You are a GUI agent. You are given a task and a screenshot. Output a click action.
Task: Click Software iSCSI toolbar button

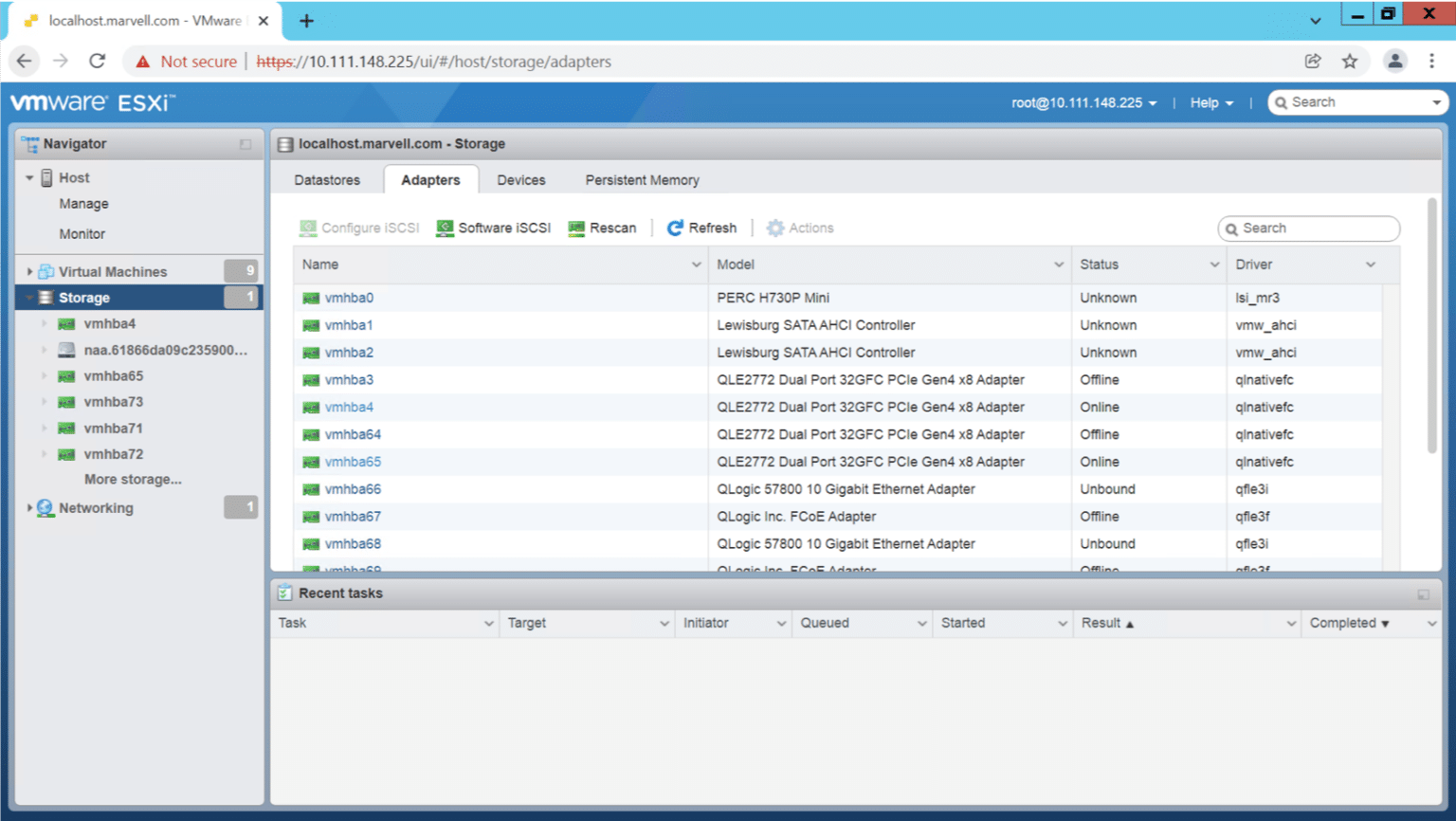(x=493, y=228)
